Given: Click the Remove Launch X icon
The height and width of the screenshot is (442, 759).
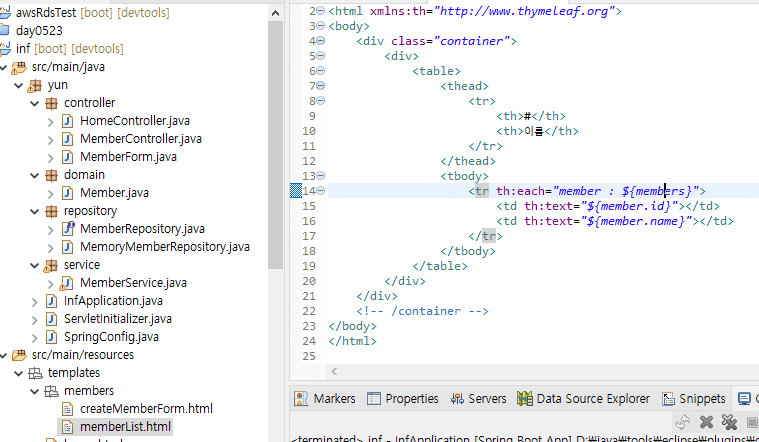Looking at the screenshot, I should pos(706,422).
